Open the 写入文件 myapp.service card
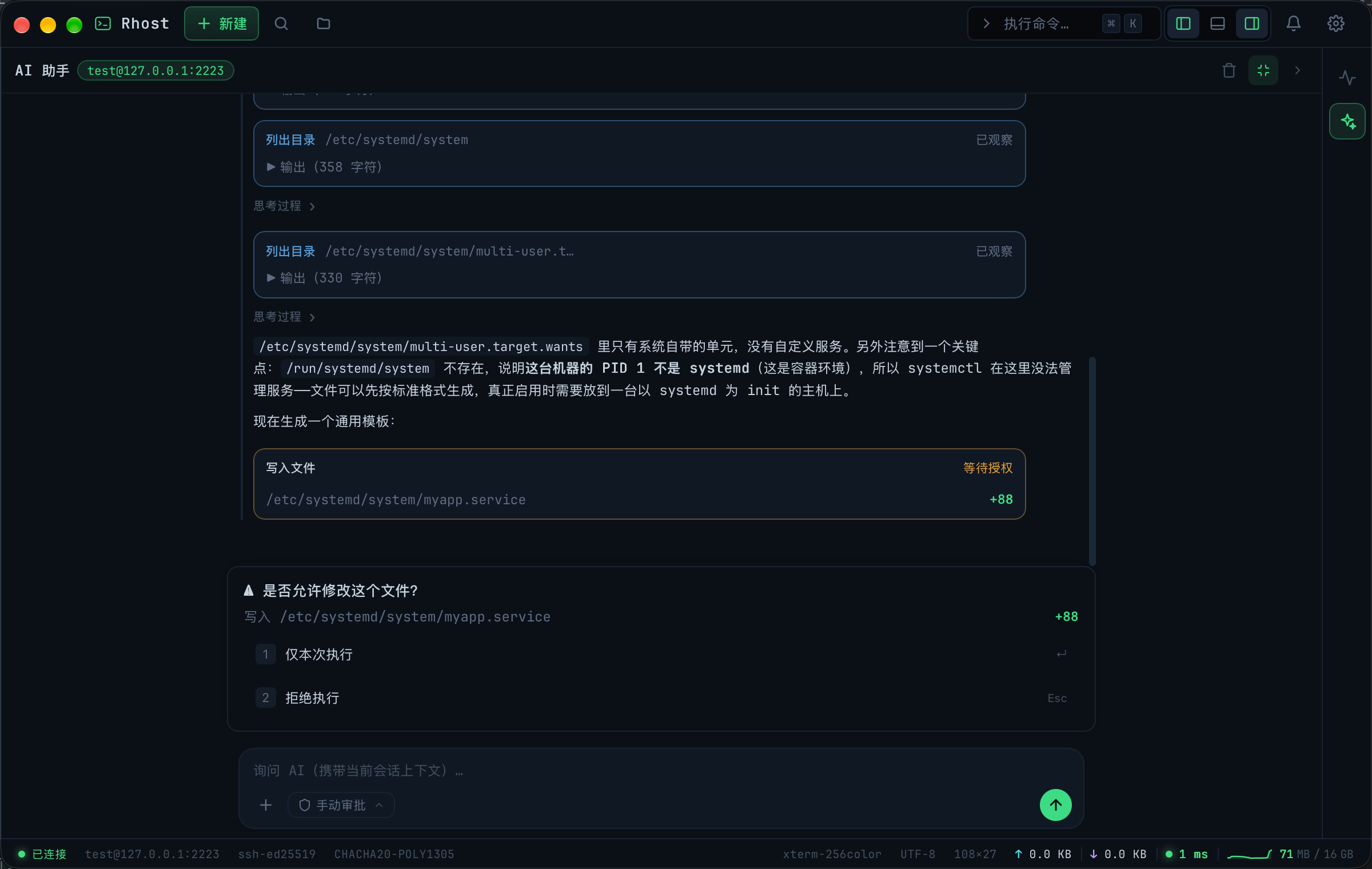This screenshot has width=1372, height=869. coord(639,484)
